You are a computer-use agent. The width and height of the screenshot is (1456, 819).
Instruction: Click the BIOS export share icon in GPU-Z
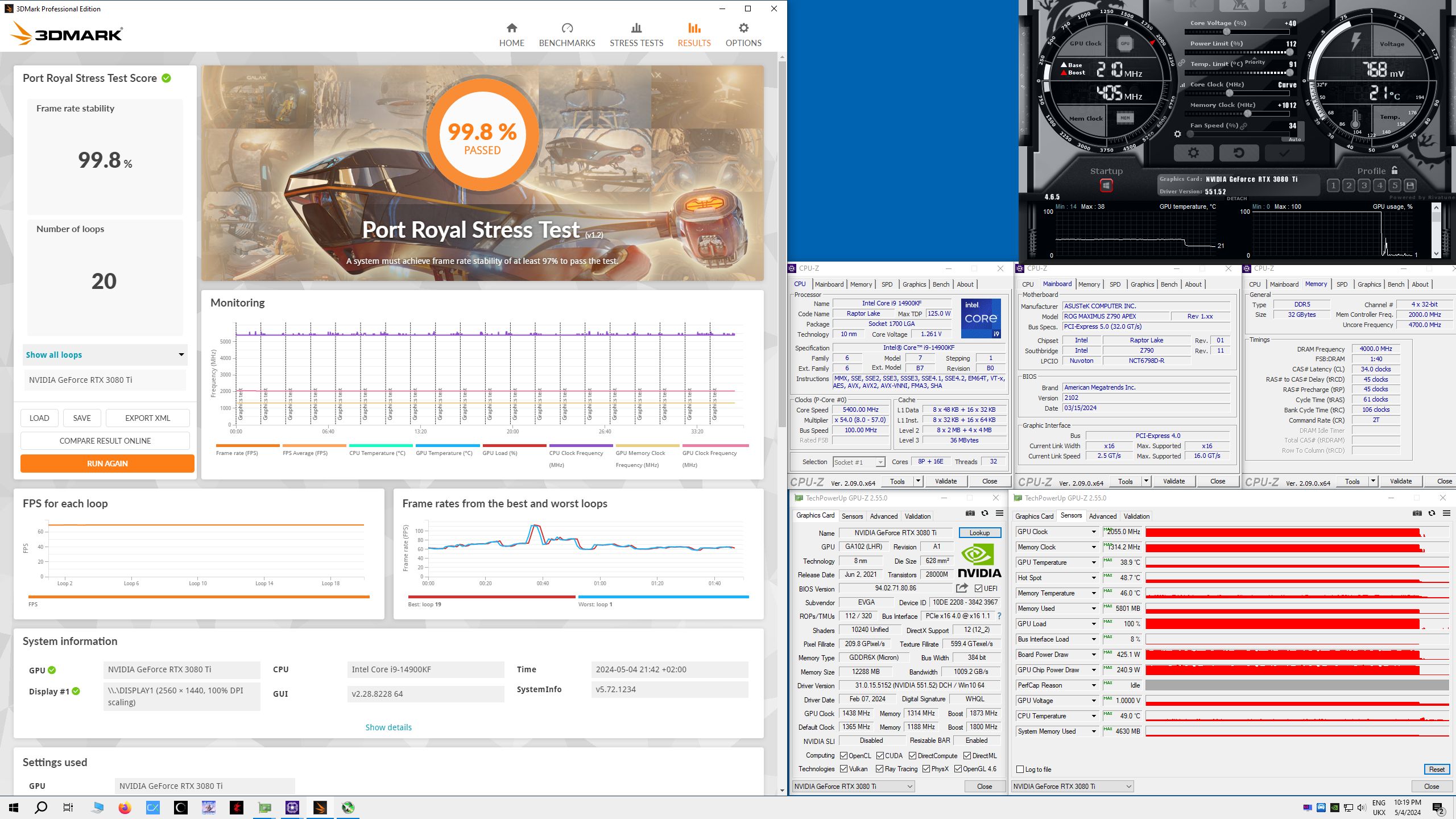[x=962, y=588]
